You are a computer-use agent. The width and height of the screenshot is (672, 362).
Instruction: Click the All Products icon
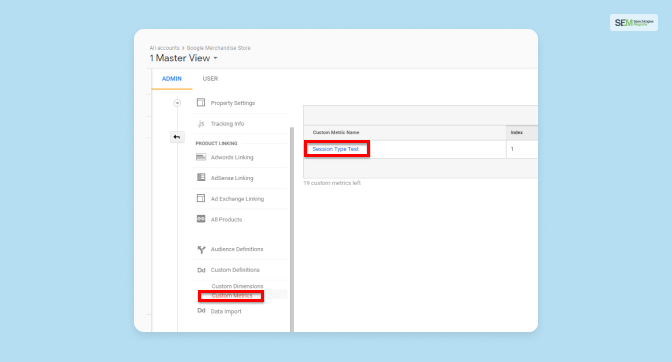pos(201,219)
